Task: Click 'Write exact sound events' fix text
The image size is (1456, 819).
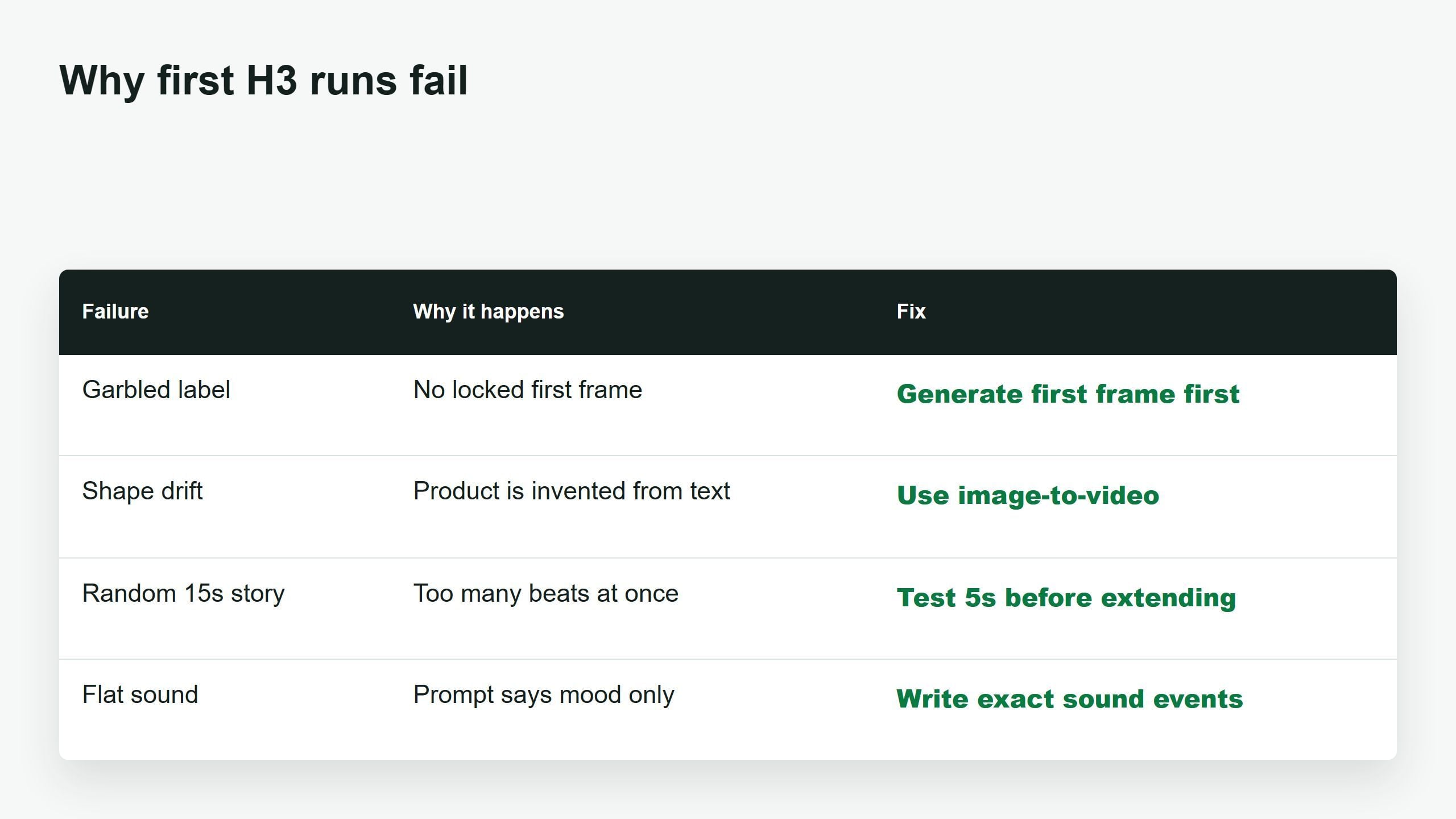Action: pos(1070,698)
